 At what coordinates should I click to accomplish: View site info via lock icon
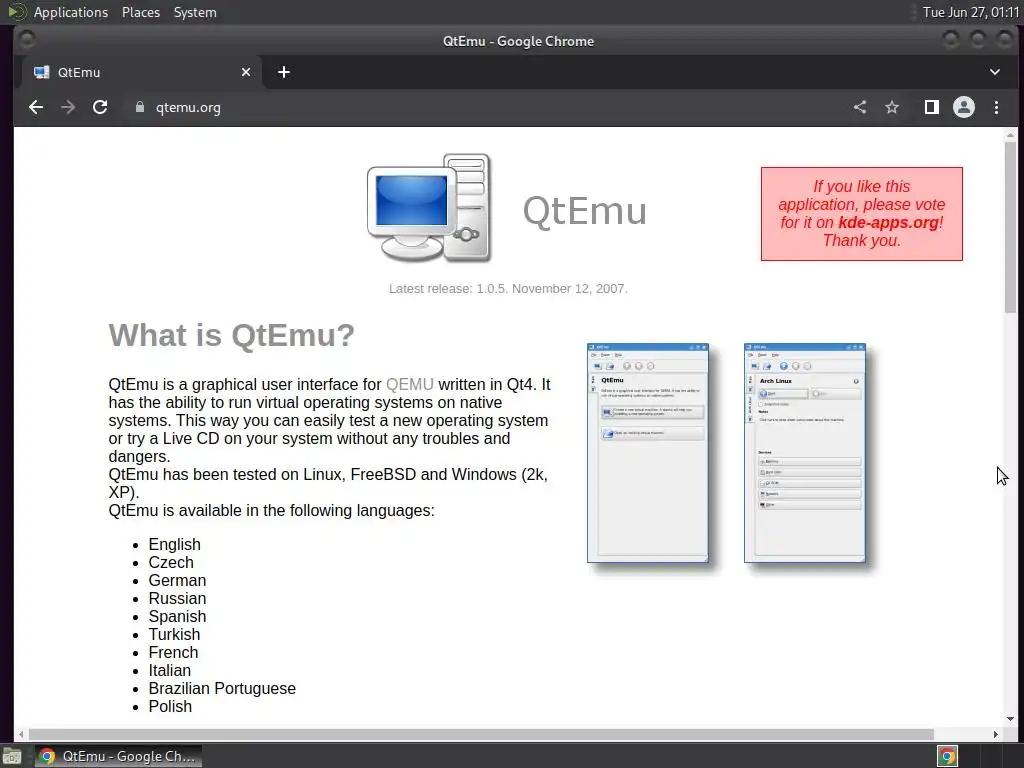(x=140, y=107)
